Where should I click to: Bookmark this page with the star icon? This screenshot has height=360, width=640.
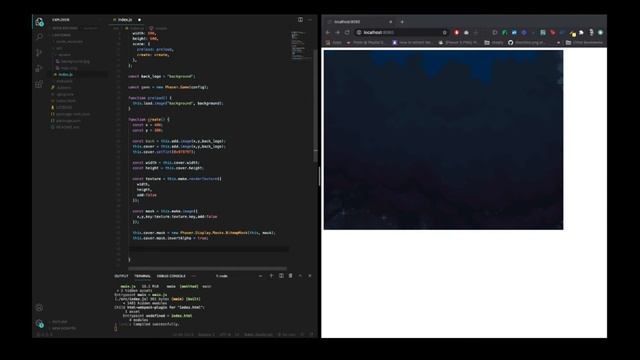point(444,32)
